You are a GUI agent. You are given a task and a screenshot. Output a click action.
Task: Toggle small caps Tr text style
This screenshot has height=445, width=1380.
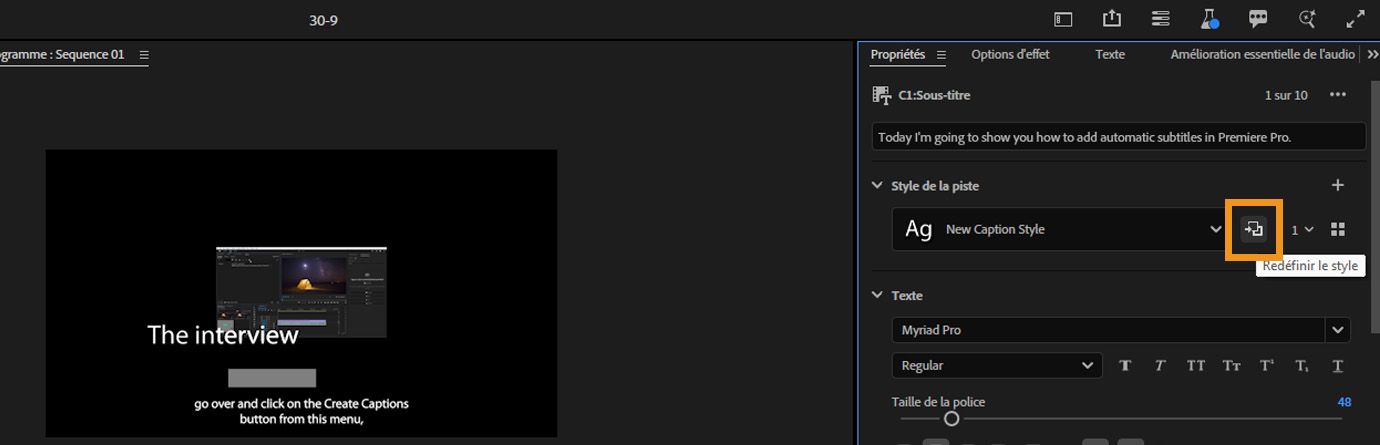point(1231,365)
